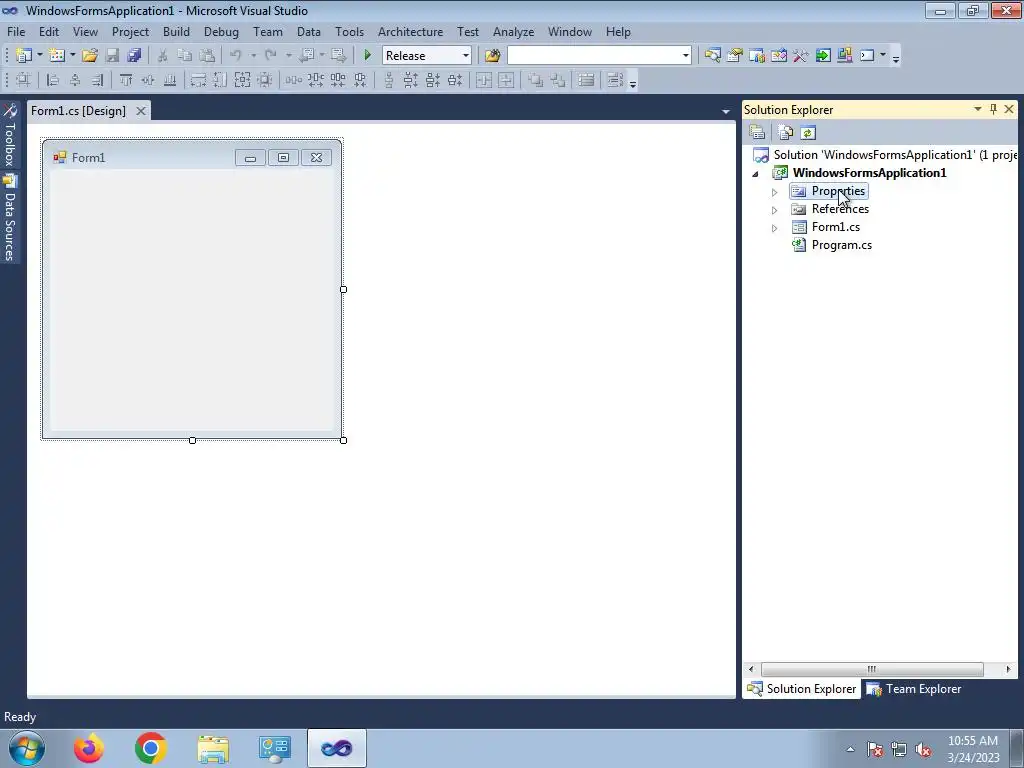Select the Solution 'WindowsFormsApplication1' root node

[x=886, y=155]
